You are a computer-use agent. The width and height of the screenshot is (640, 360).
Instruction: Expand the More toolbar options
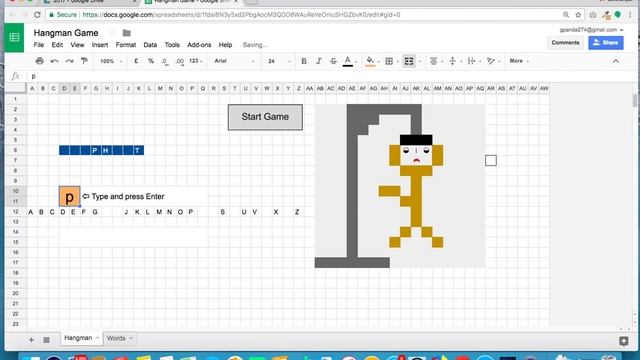[x=519, y=61]
